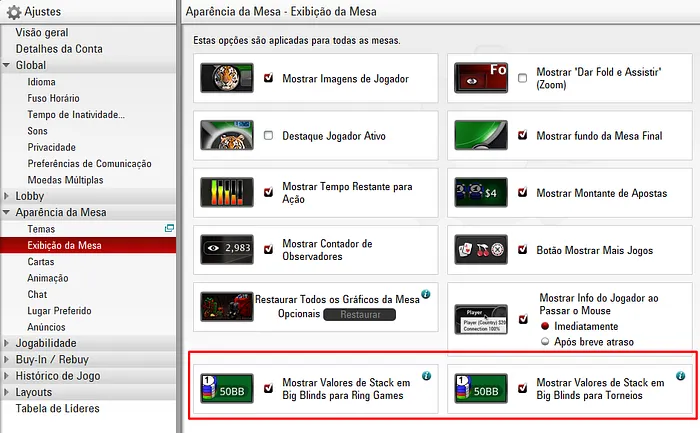Expand the Jogabilidade section arrow

tap(6, 343)
